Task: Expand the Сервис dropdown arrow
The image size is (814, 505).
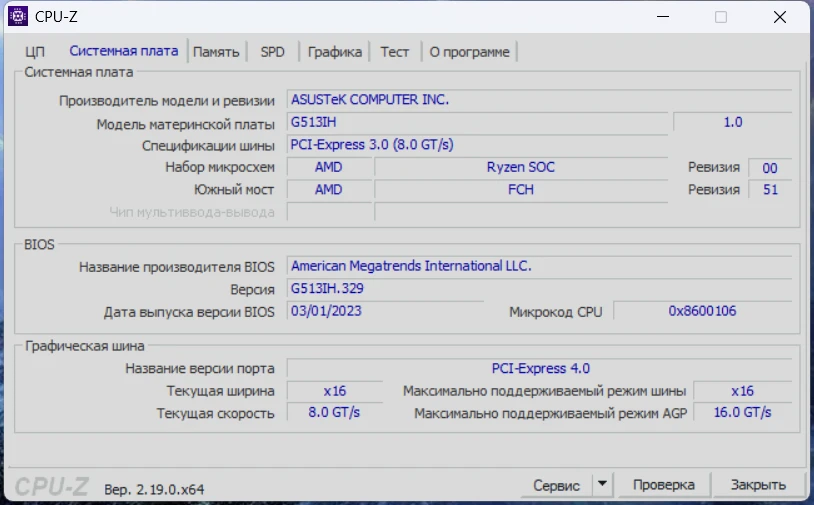Action: pyautogui.click(x=602, y=485)
